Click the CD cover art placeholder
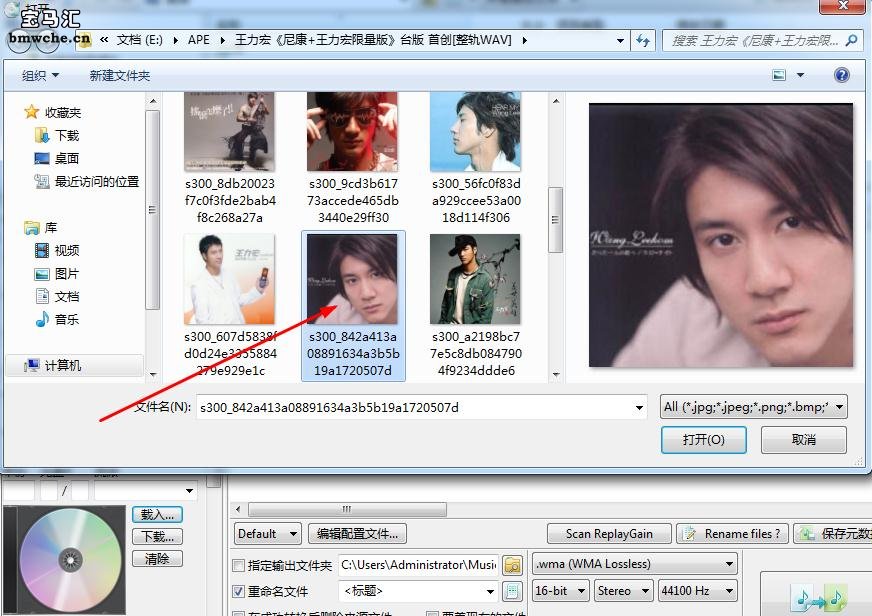Screen dimensions: 872x616 [64, 559]
